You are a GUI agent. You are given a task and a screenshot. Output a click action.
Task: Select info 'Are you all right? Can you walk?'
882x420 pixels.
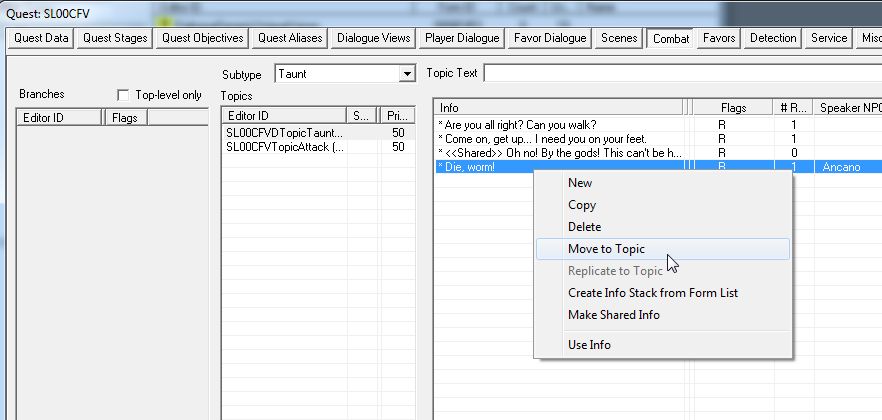[658, 125]
